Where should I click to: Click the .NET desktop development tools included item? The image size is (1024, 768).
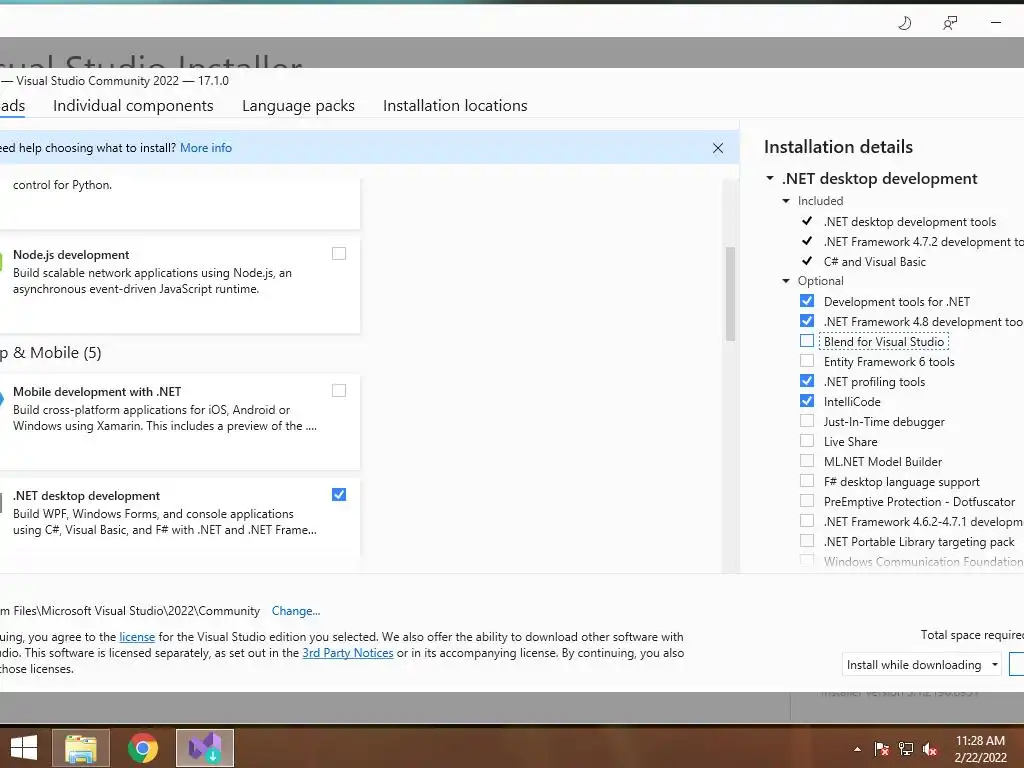pos(910,222)
